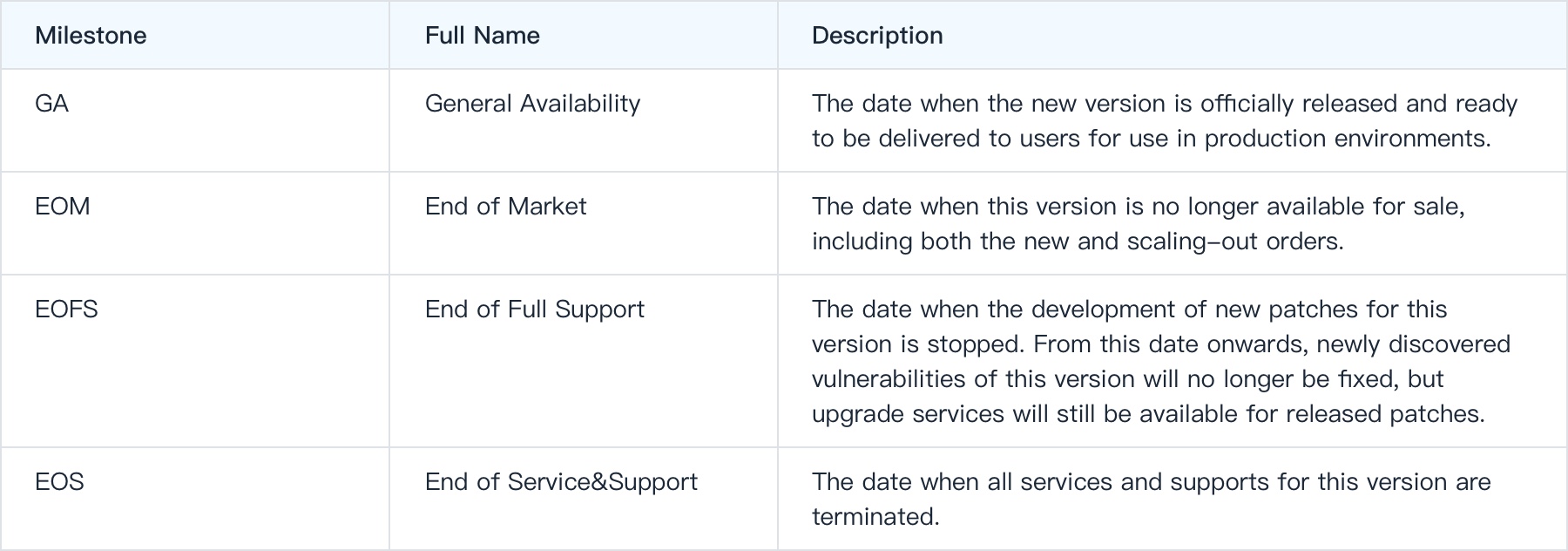Click the EOS description about terminated services

[x=1152, y=500]
